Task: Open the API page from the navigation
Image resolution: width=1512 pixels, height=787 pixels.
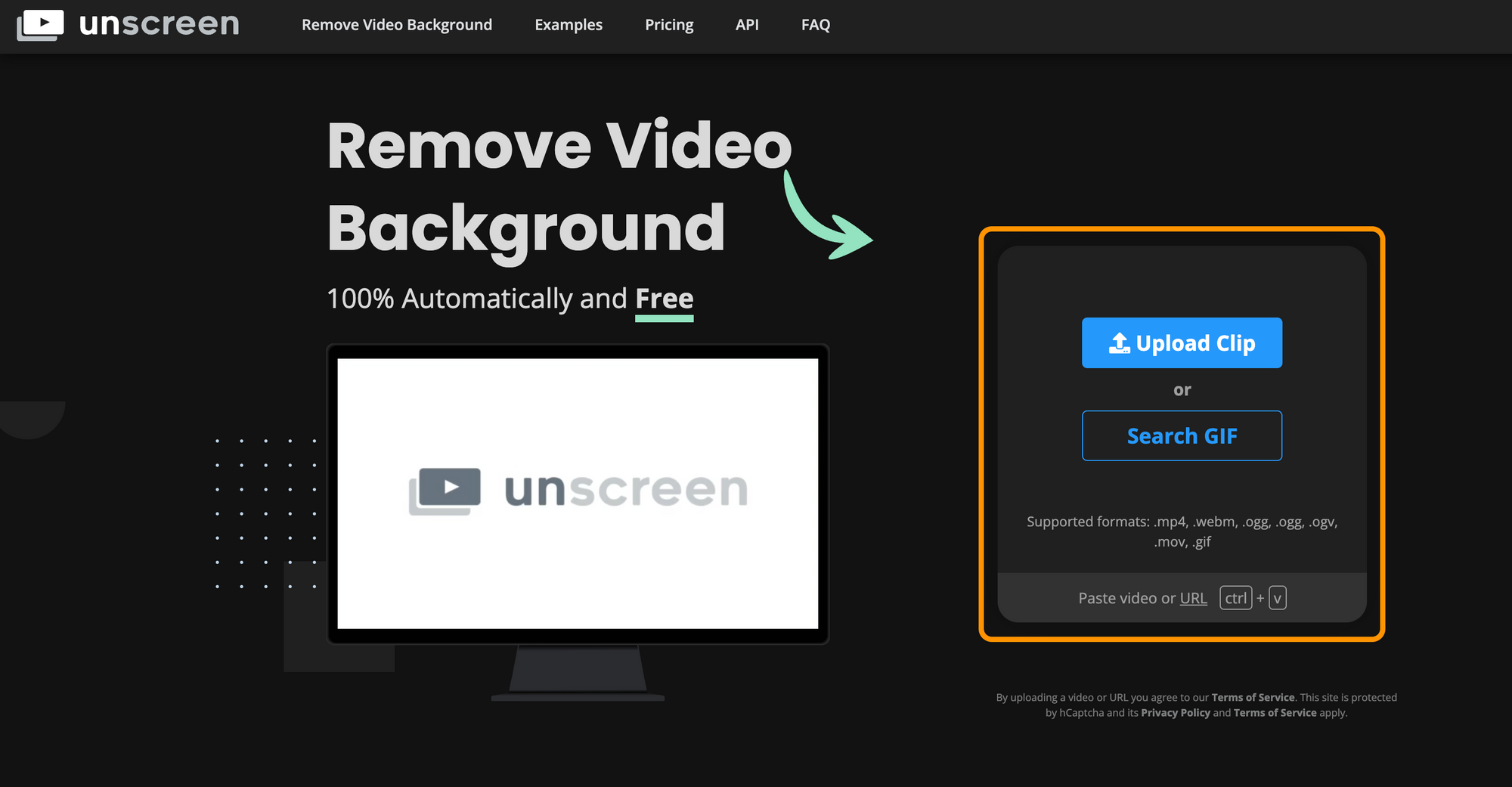Action: tap(747, 24)
